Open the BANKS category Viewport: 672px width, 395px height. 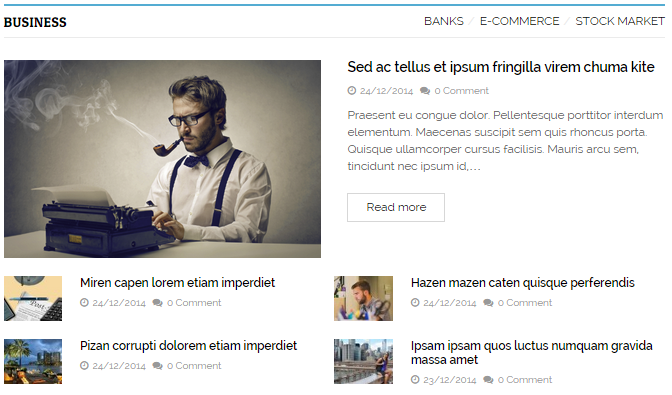pos(444,21)
